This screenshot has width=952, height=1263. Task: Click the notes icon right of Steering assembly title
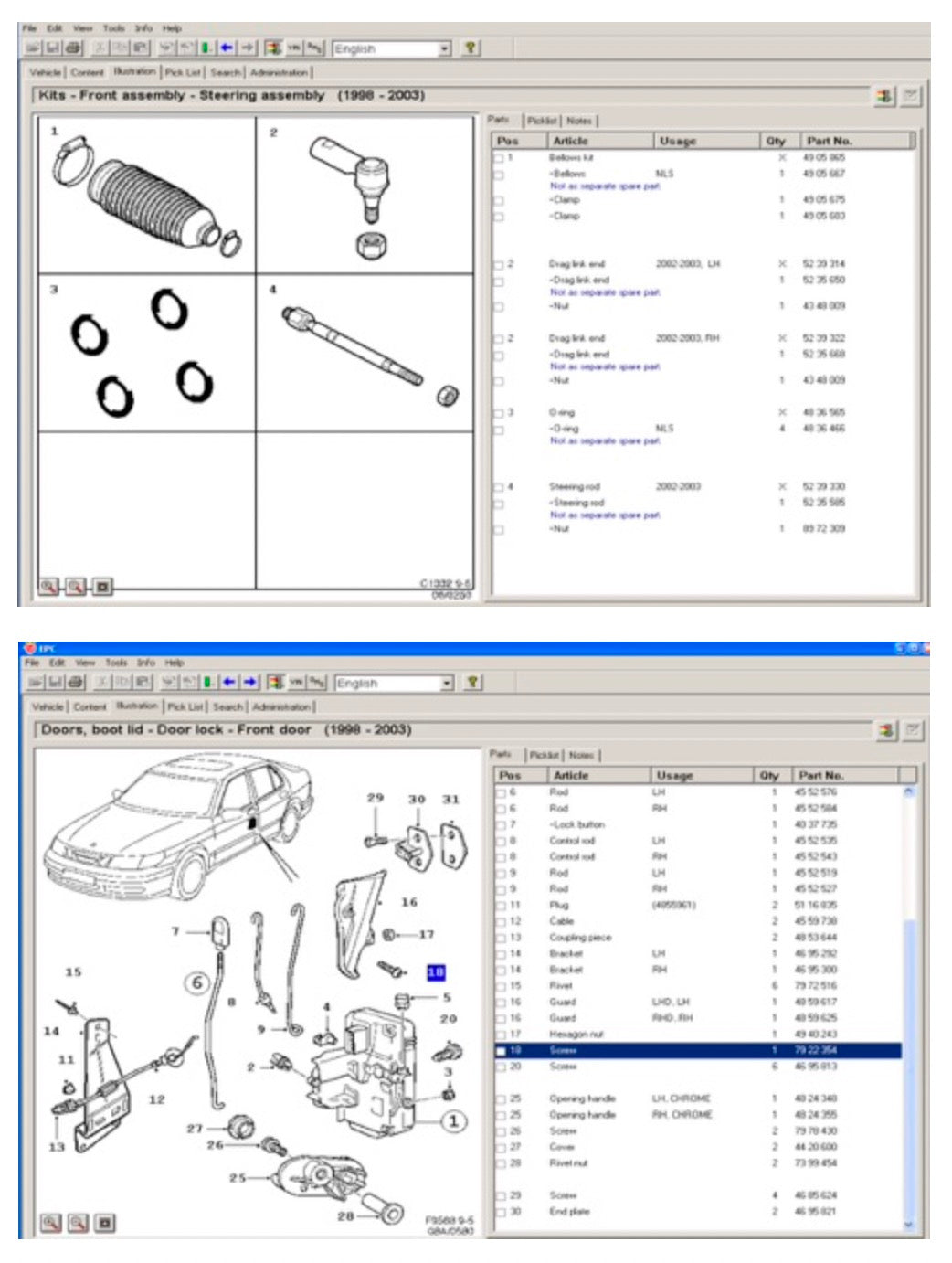point(911,96)
